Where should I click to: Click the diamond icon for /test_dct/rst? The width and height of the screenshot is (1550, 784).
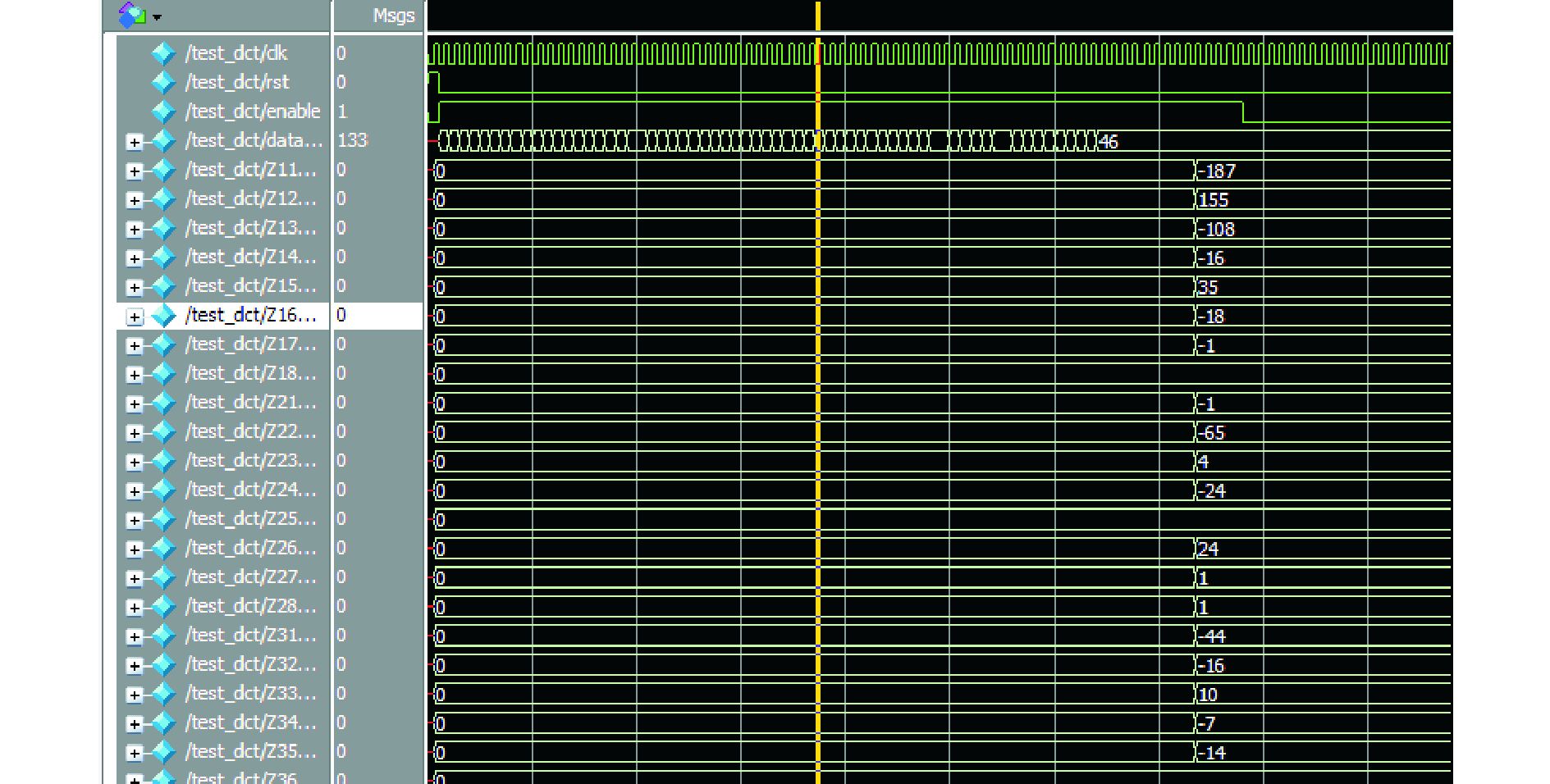(163, 82)
